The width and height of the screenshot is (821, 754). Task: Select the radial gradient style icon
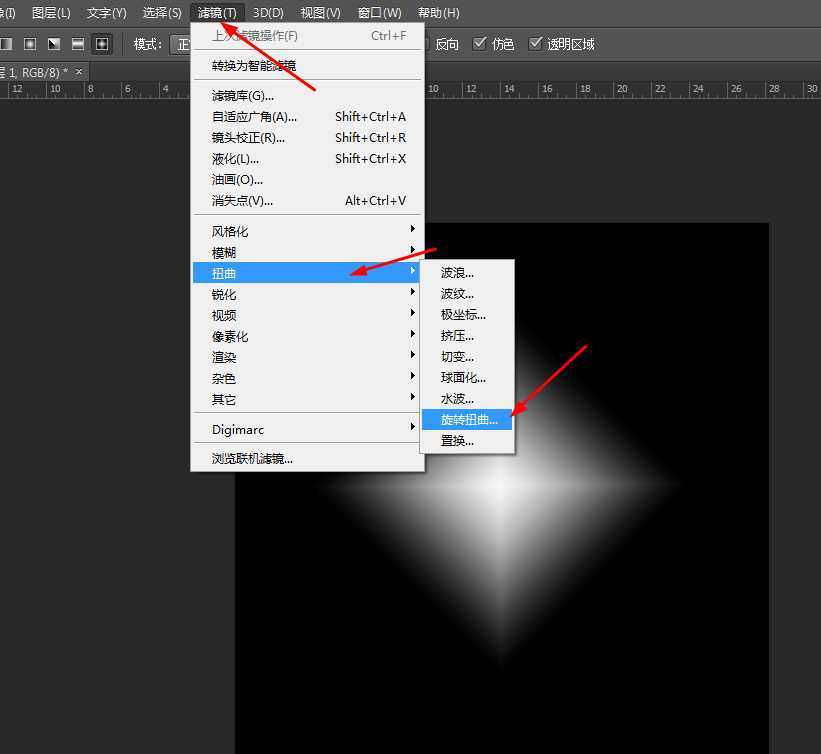(x=30, y=43)
